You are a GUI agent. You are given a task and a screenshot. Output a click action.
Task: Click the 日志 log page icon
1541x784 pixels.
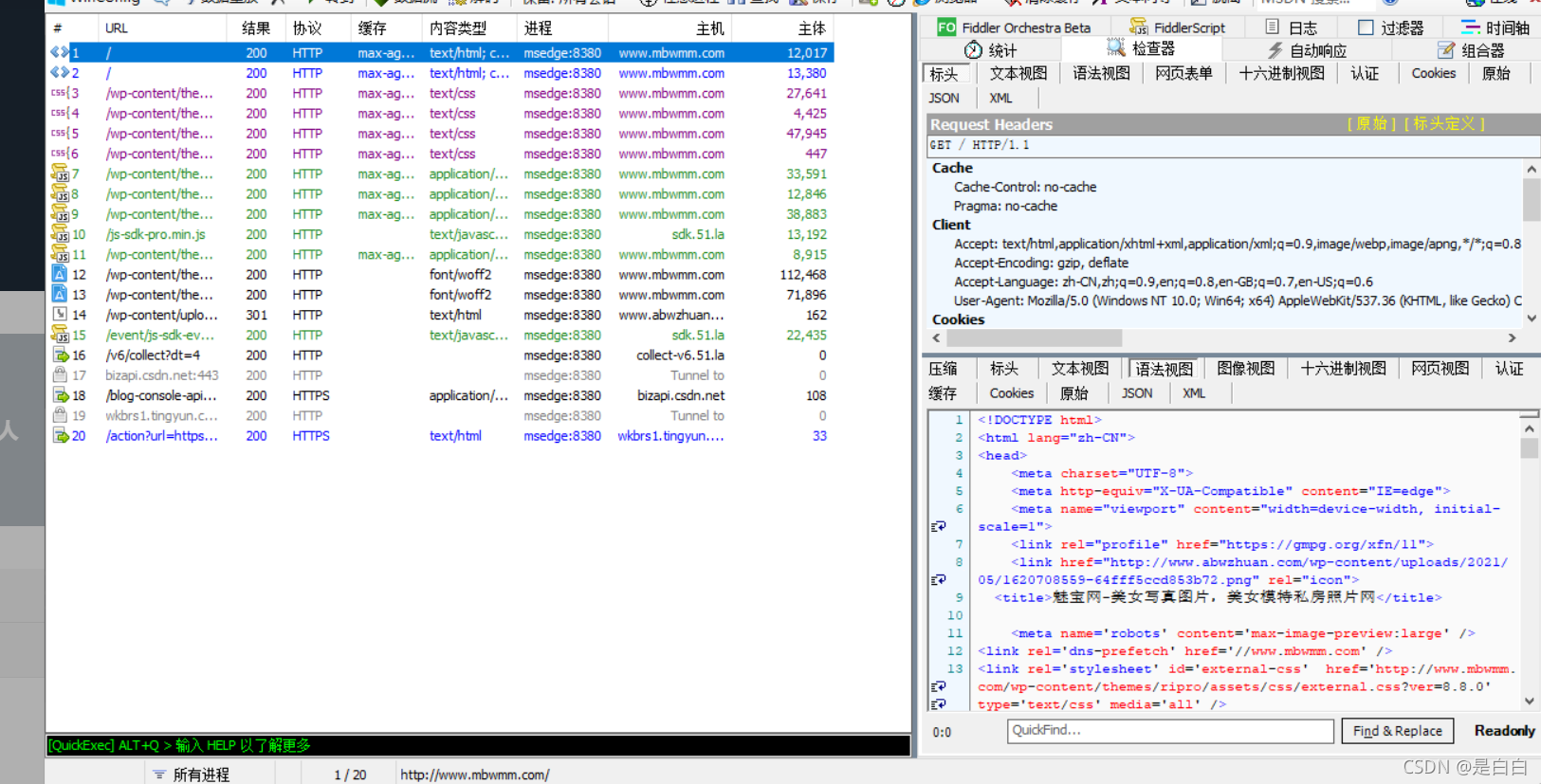[1273, 27]
